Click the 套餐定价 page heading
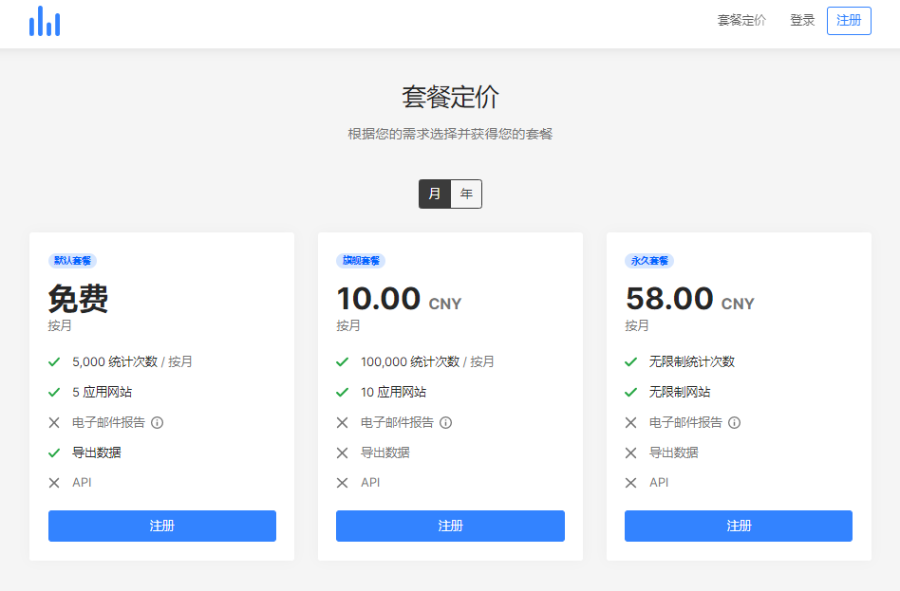Image resolution: width=900 pixels, height=591 pixels. tap(451, 96)
